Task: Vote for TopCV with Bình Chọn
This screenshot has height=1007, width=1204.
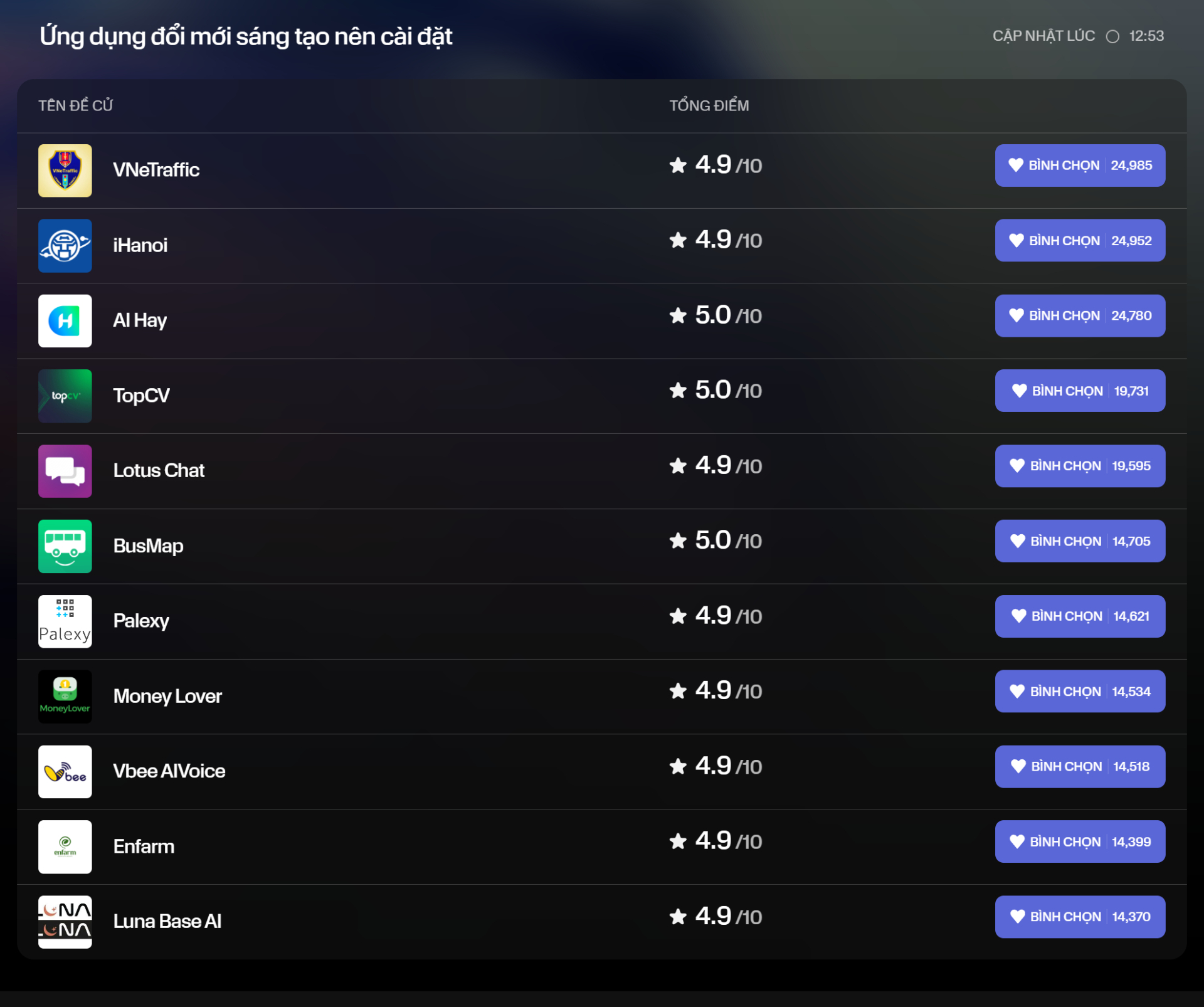Action: 1080,391
